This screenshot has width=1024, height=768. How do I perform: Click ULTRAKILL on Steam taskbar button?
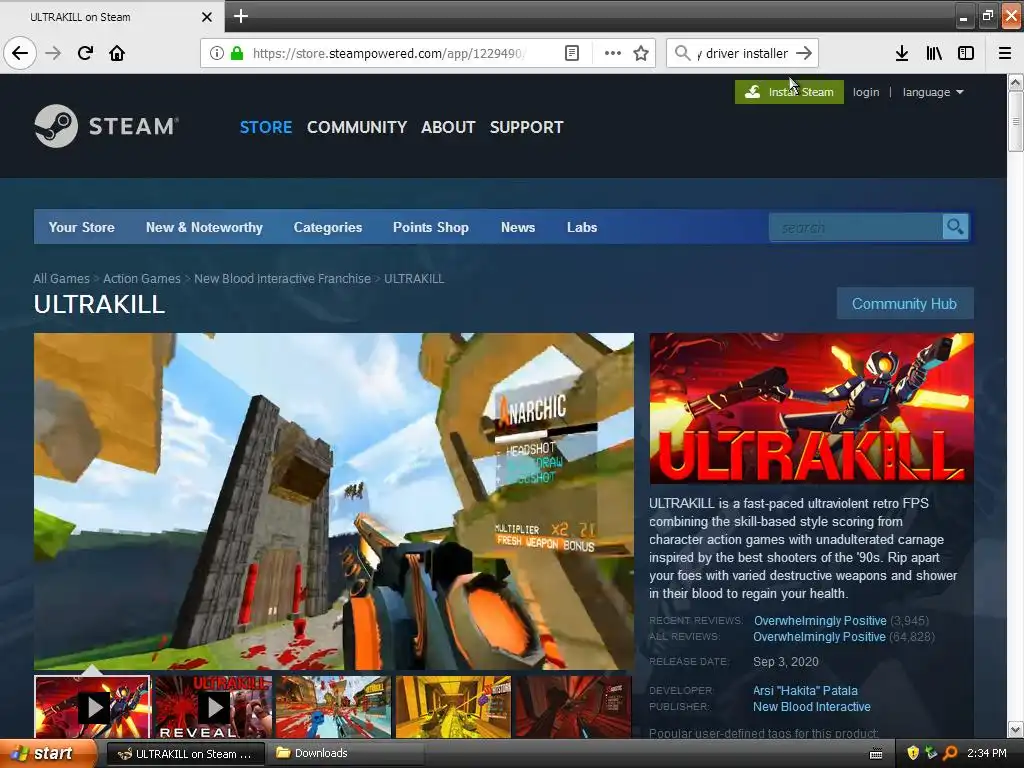pyautogui.click(x=185, y=753)
